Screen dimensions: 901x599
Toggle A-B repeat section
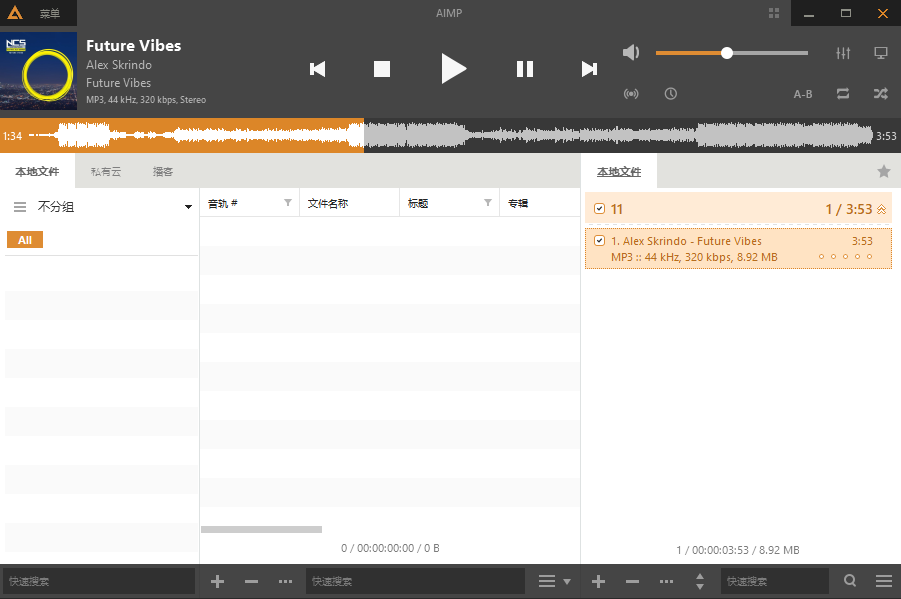803,94
